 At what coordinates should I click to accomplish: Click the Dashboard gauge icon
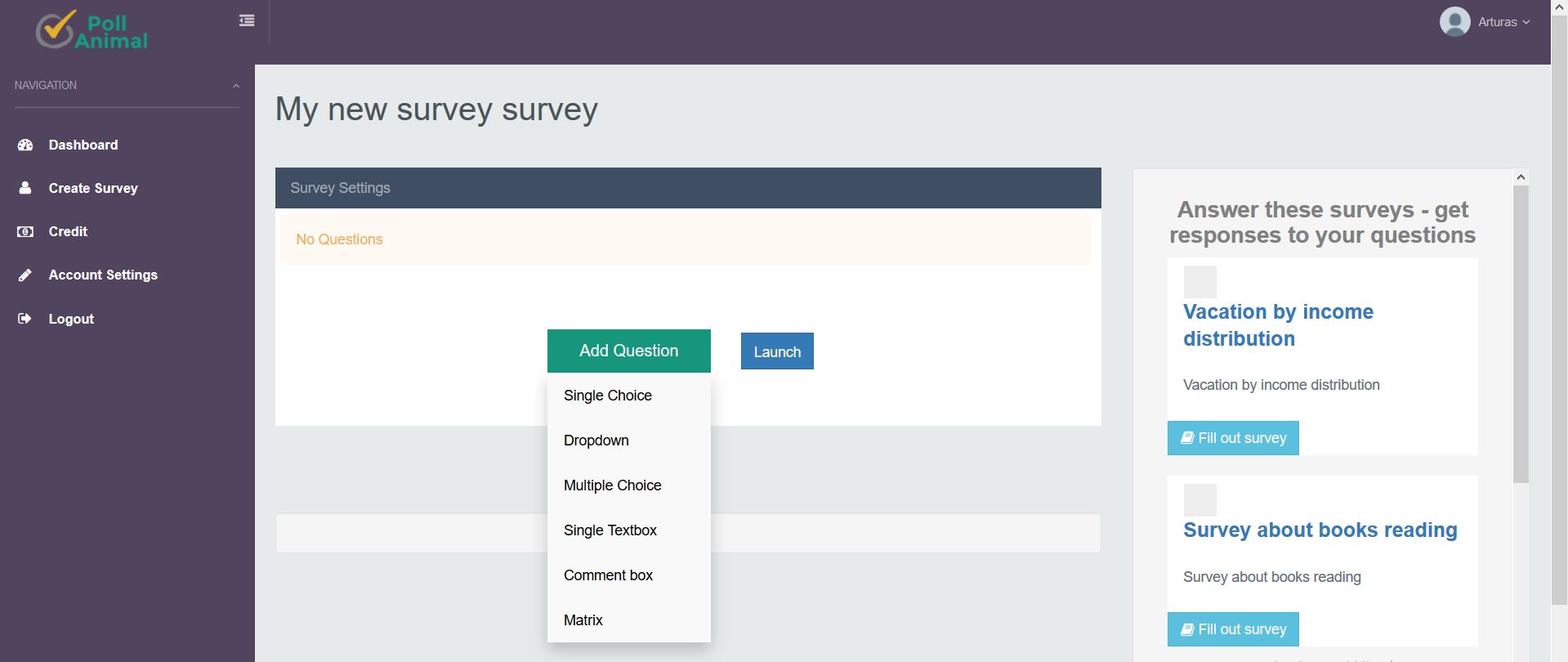pyautogui.click(x=25, y=145)
